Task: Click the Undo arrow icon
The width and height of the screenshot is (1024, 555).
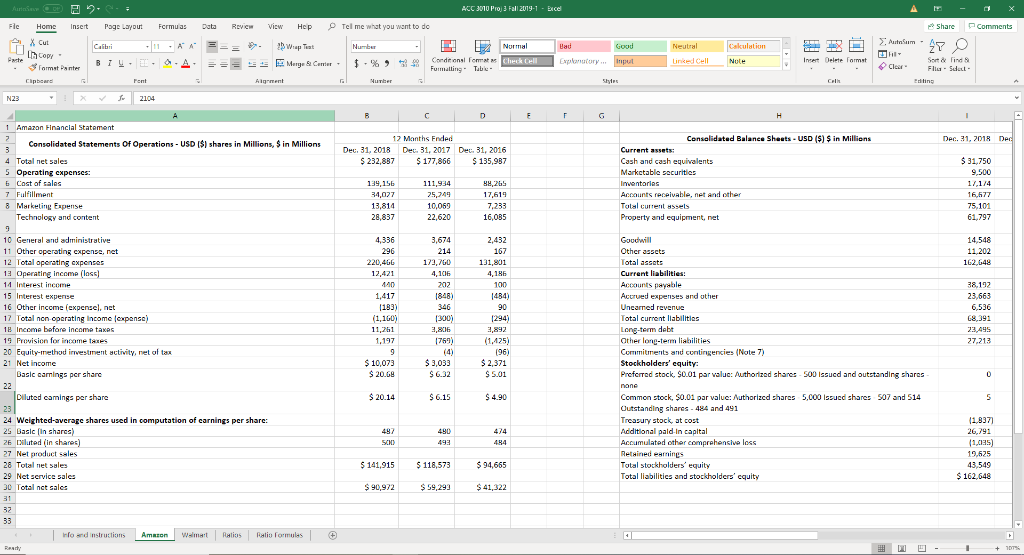Action: (x=91, y=9)
